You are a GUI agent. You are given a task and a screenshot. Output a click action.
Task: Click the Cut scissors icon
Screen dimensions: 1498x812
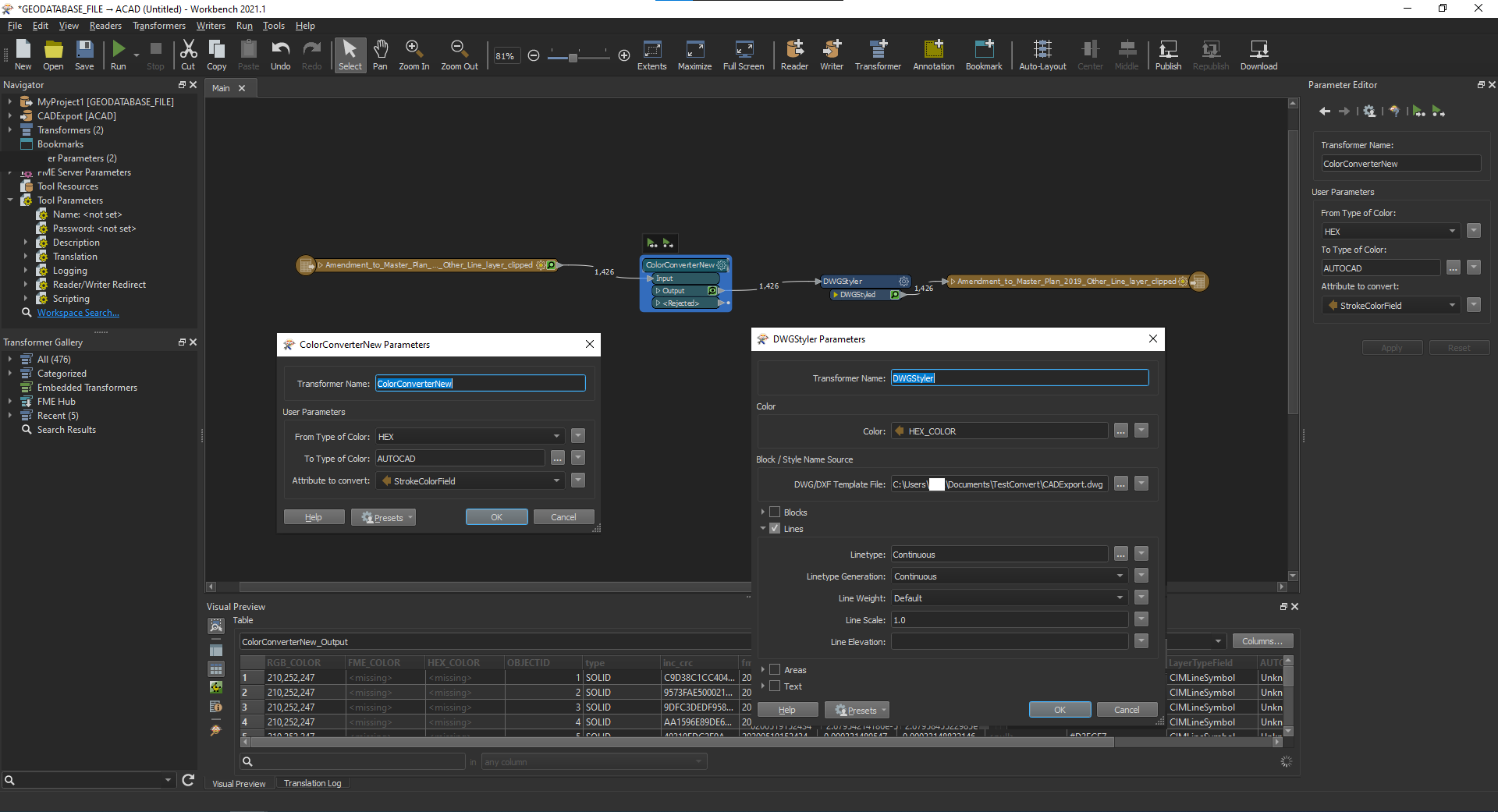[188, 55]
